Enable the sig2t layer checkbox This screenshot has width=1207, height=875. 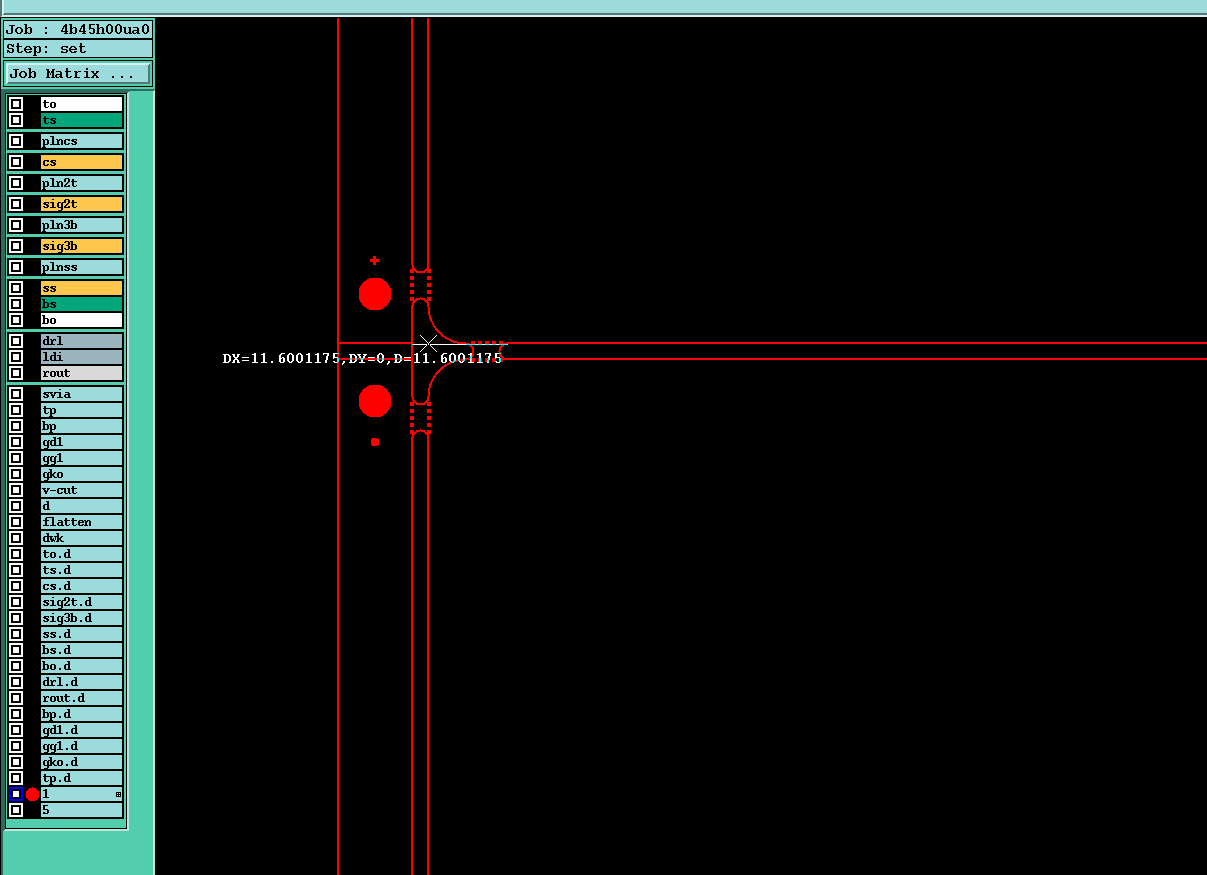tap(16, 204)
